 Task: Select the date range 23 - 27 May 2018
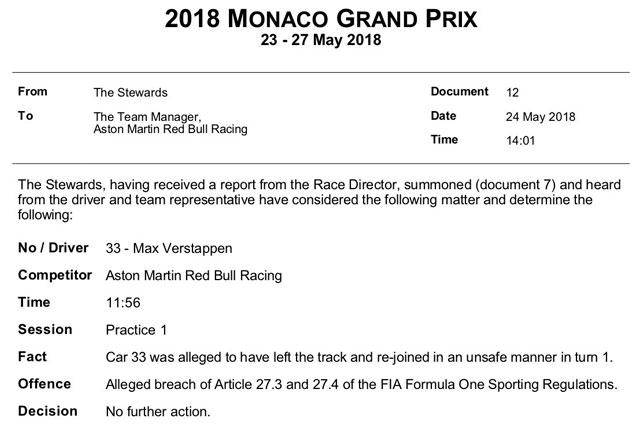[x=321, y=40]
